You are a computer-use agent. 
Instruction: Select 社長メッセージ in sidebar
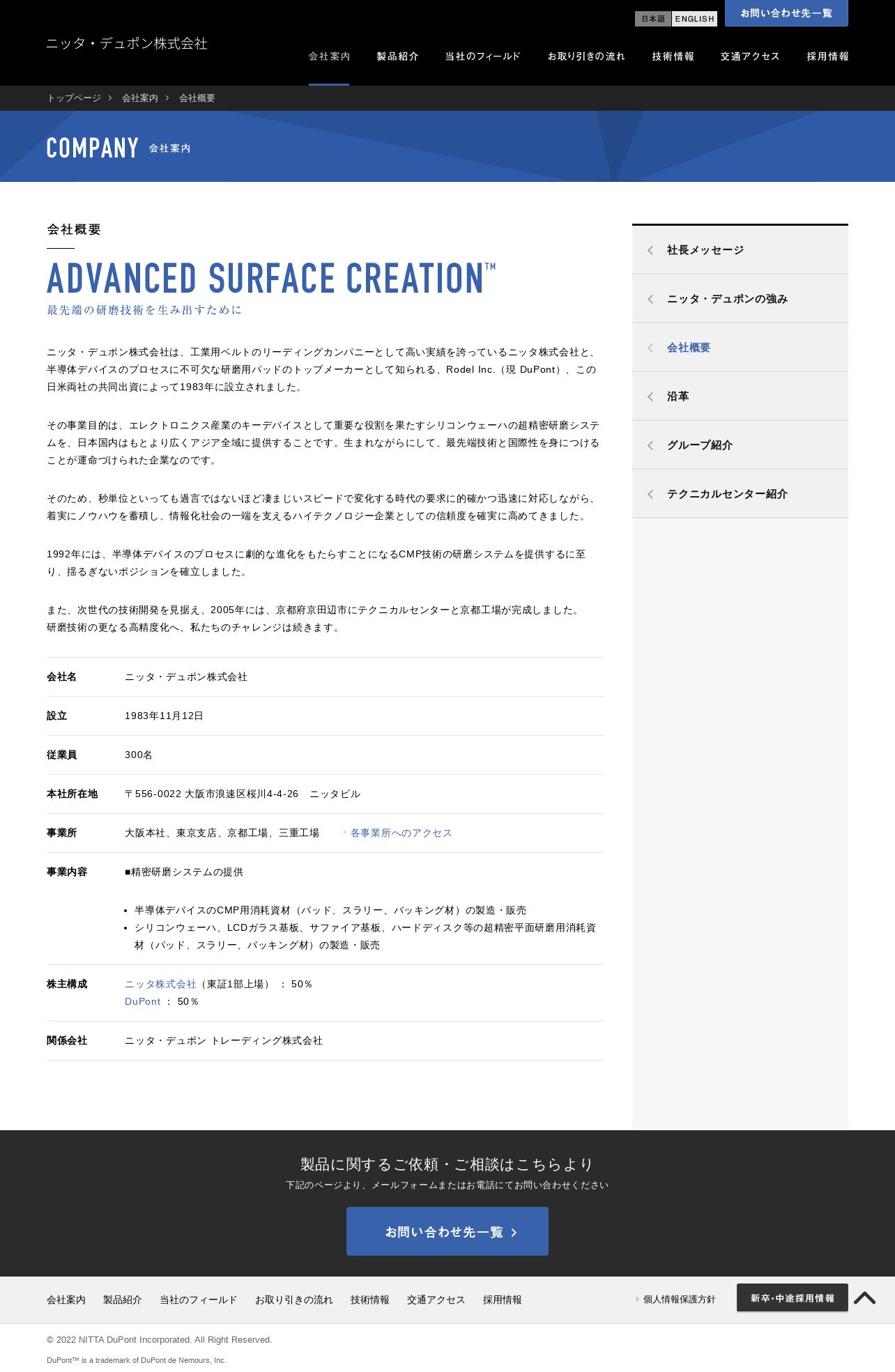pos(740,250)
